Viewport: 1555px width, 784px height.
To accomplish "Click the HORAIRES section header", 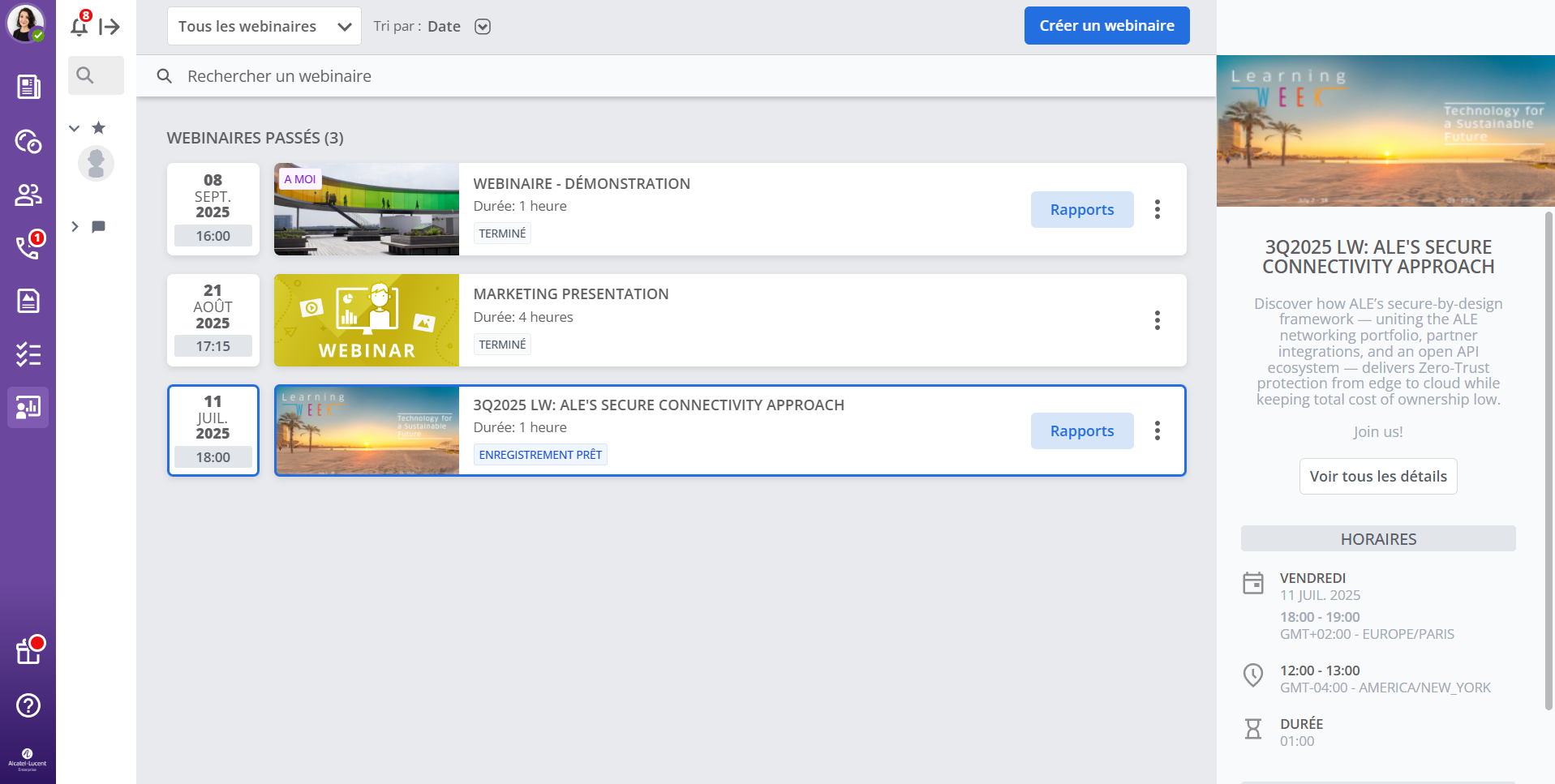I will pos(1378,539).
